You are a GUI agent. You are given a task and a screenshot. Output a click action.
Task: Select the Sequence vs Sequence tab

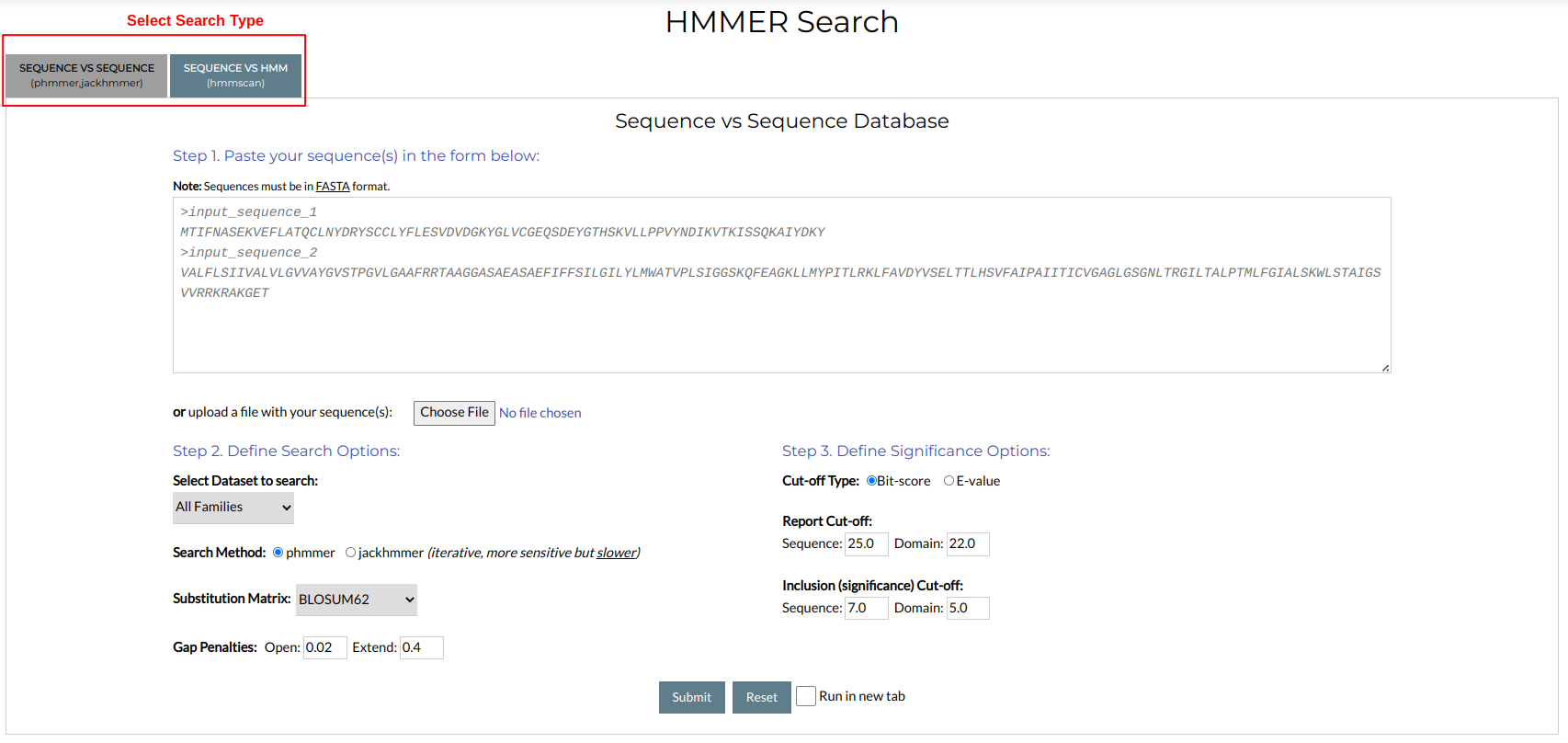tap(86, 75)
